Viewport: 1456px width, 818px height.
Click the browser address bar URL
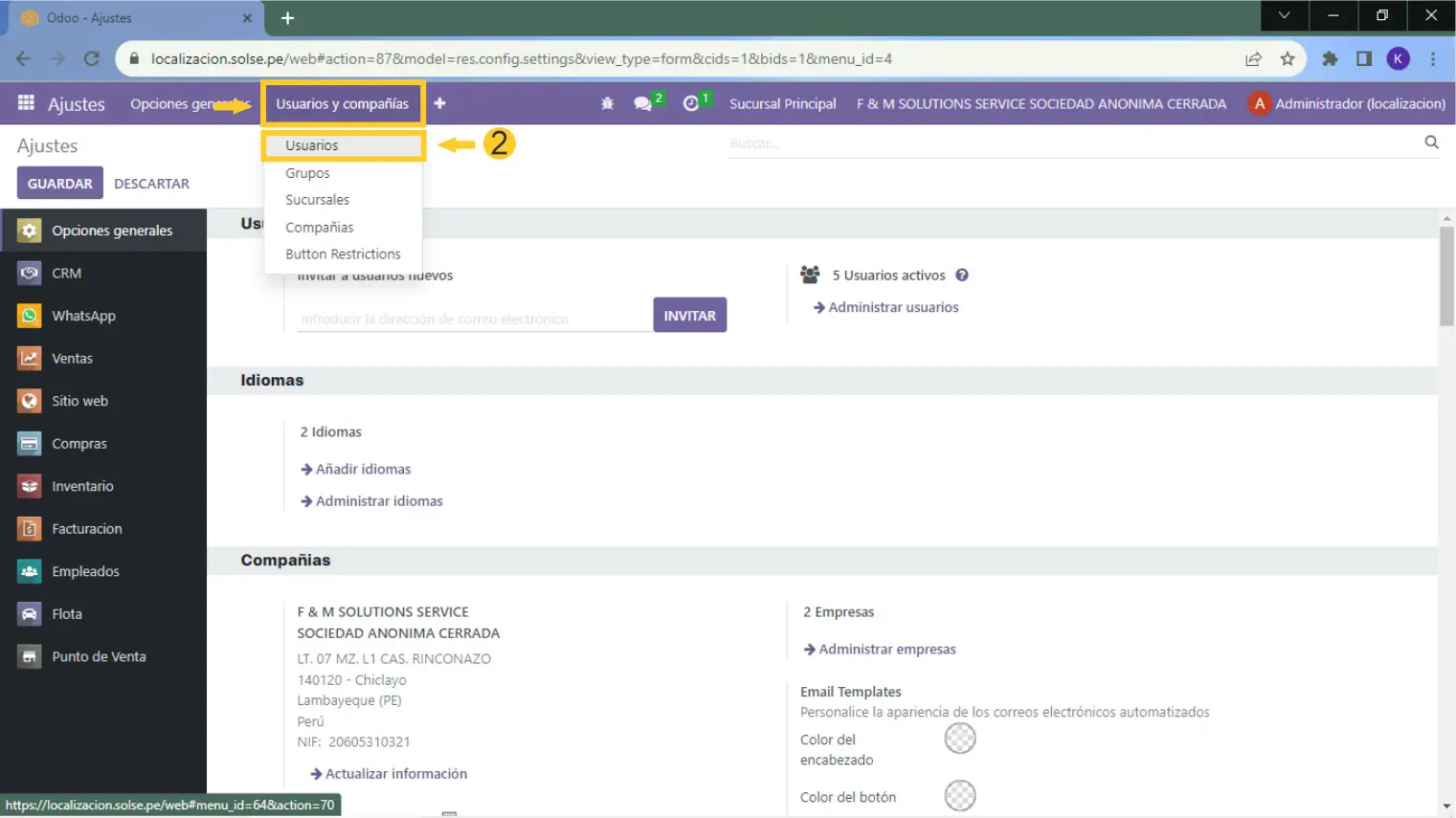tap(522, 58)
